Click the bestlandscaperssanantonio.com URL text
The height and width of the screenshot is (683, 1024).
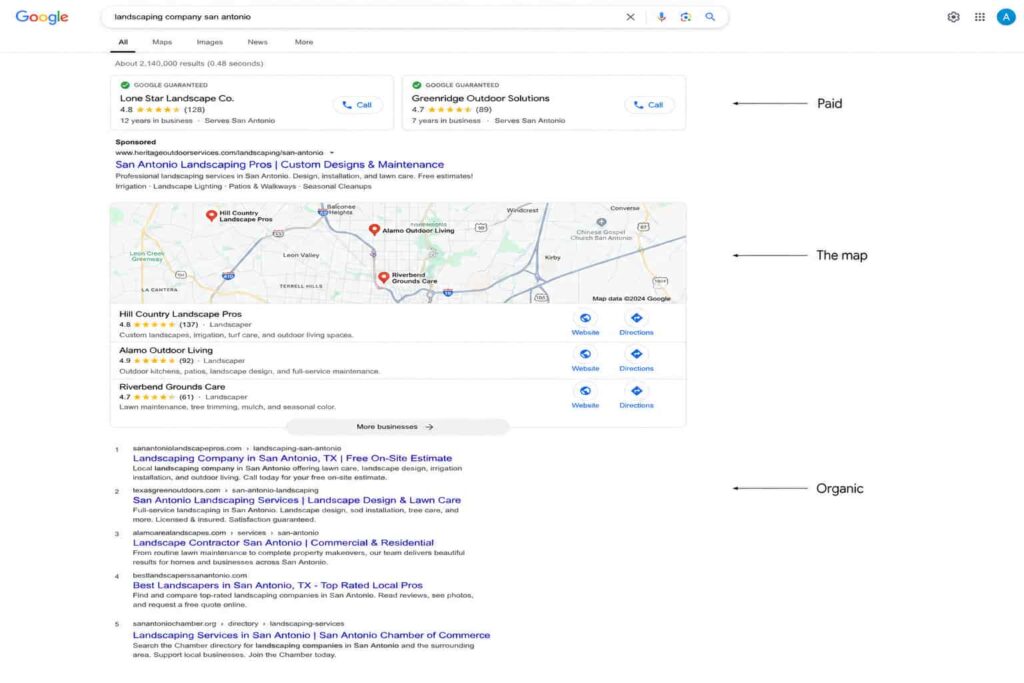[x=189, y=575]
